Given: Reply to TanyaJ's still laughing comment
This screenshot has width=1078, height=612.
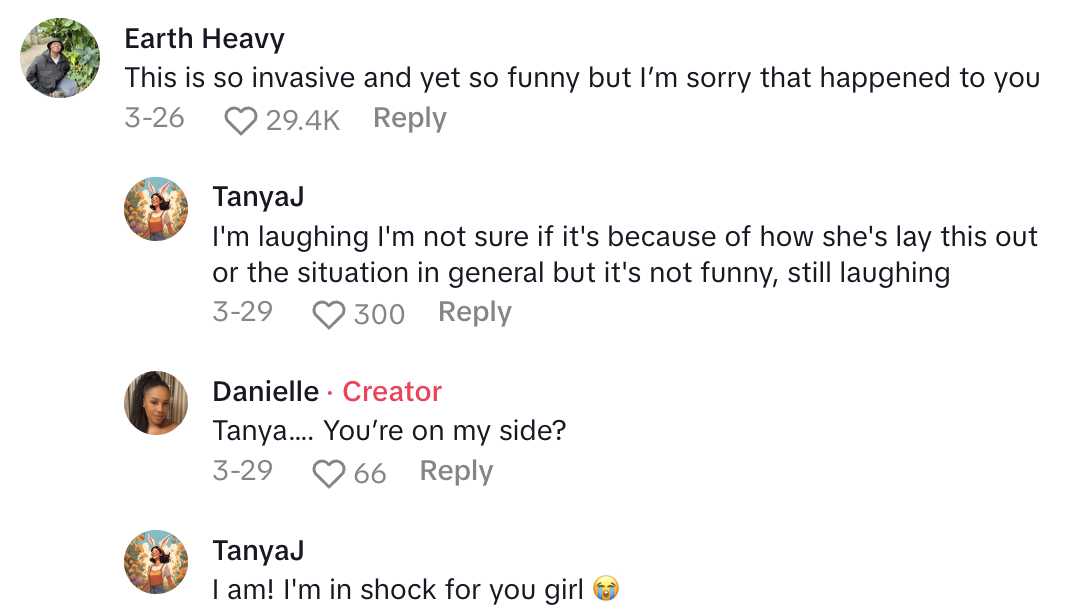Looking at the screenshot, I should click(x=474, y=313).
